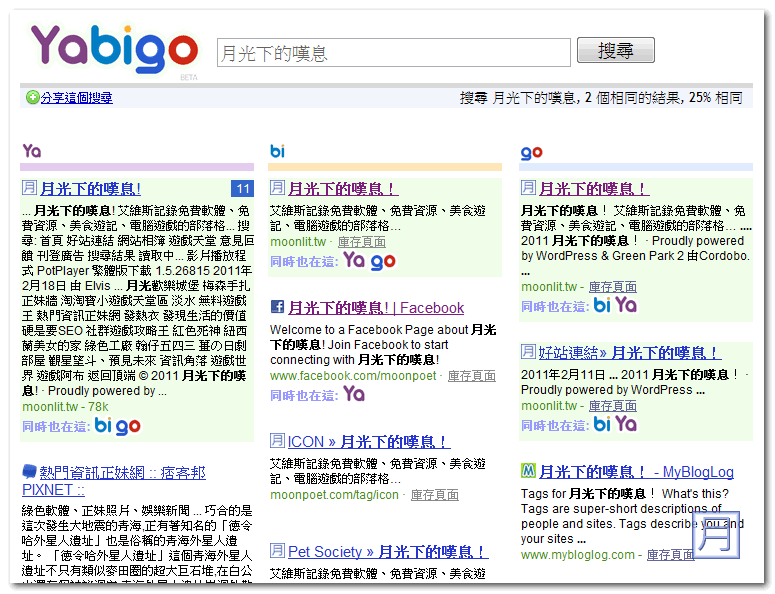Click the large 月 watermark icon at bottom right

click(x=718, y=536)
